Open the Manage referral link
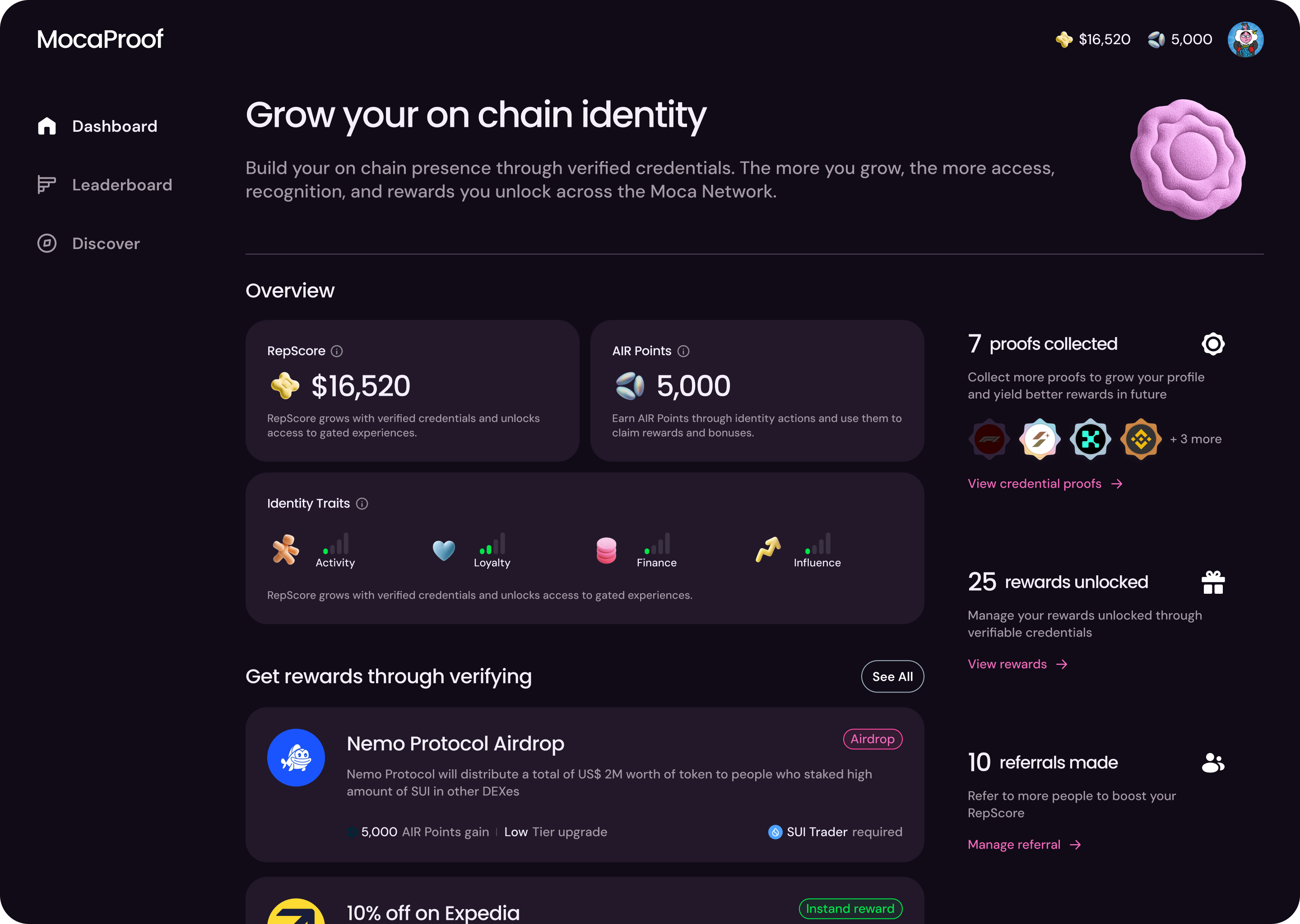 tap(1014, 844)
